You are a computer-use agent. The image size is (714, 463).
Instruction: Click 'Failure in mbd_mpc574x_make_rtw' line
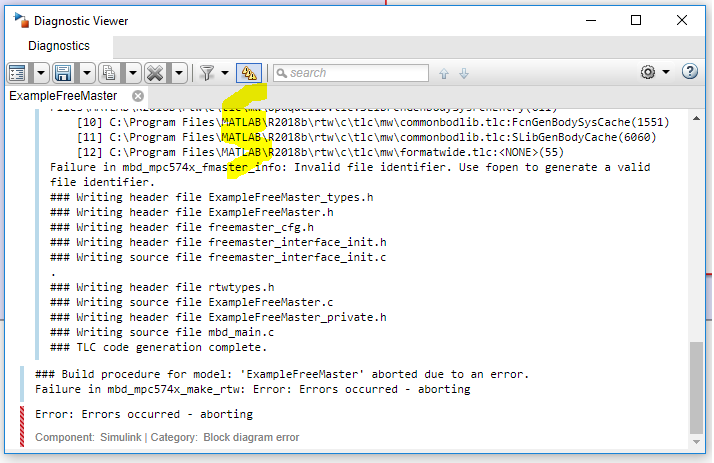click(253, 389)
